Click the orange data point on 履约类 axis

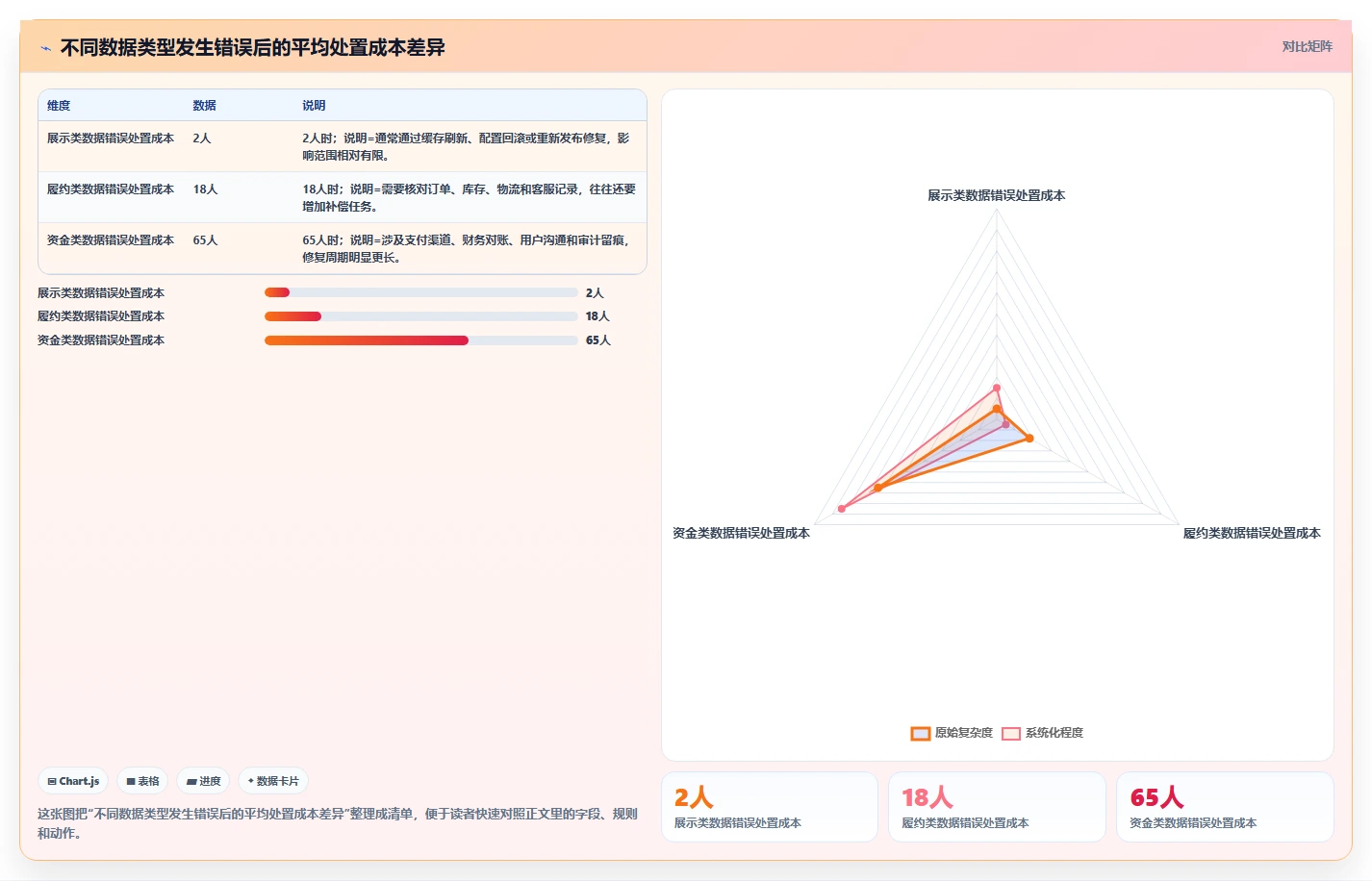(x=1029, y=439)
